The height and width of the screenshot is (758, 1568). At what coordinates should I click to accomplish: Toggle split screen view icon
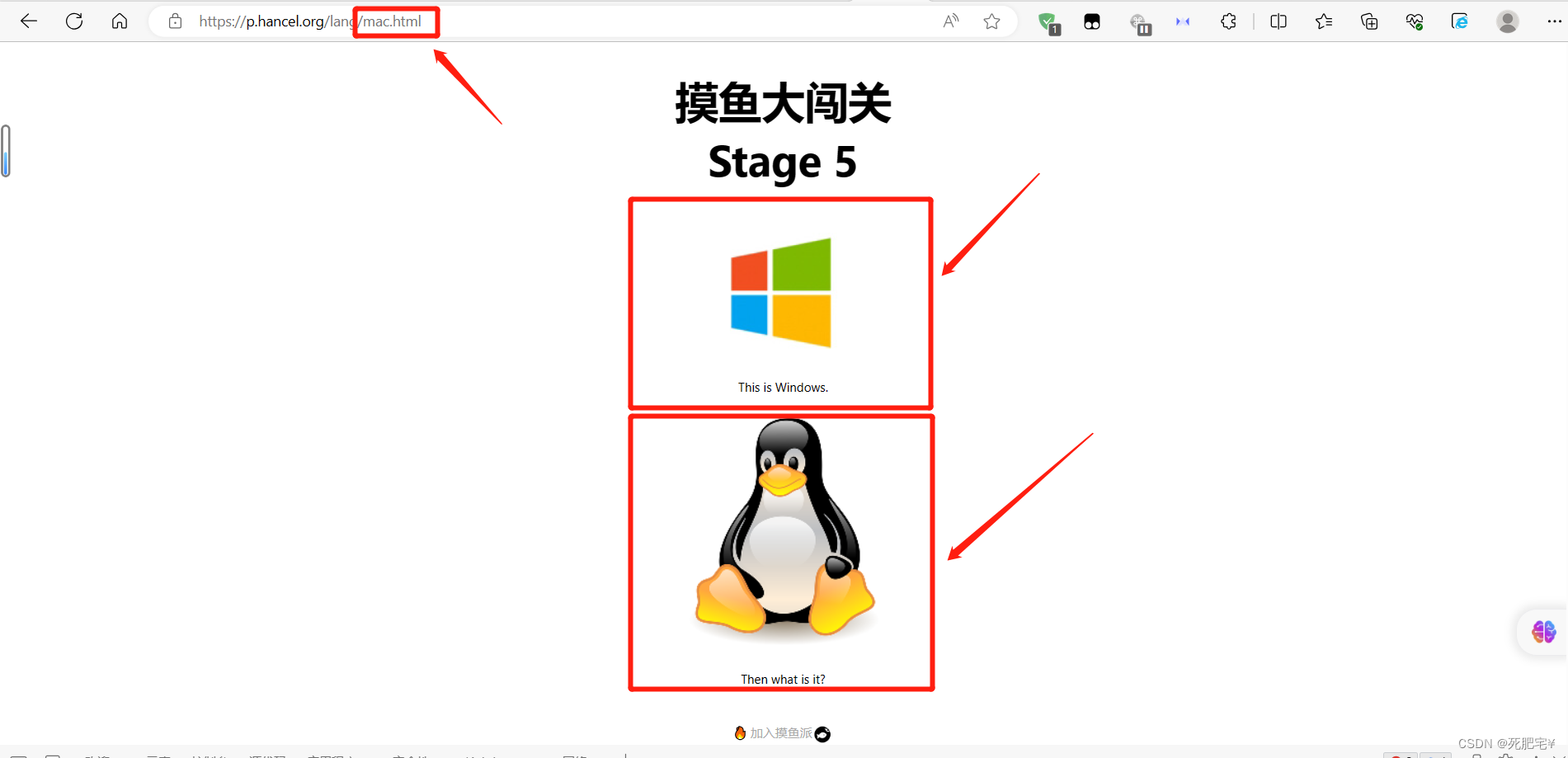click(x=1278, y=21)
